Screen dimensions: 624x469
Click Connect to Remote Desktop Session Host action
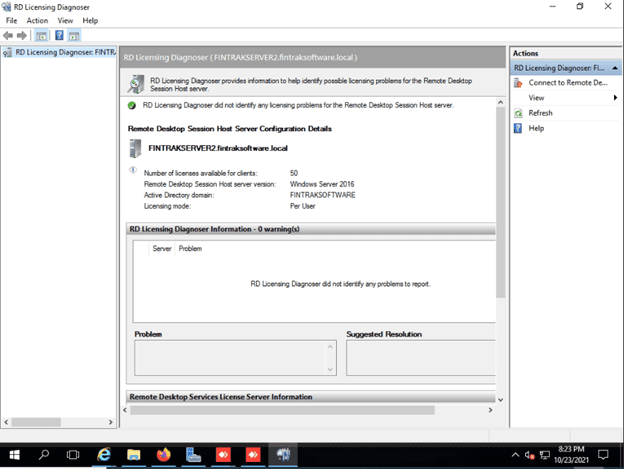tap(567, 83)
